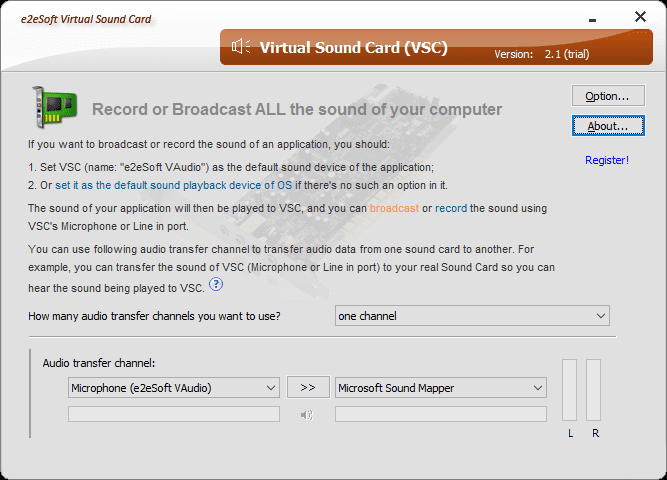Click the About... button
Screen dimensions: 667x480
(607, 126)
